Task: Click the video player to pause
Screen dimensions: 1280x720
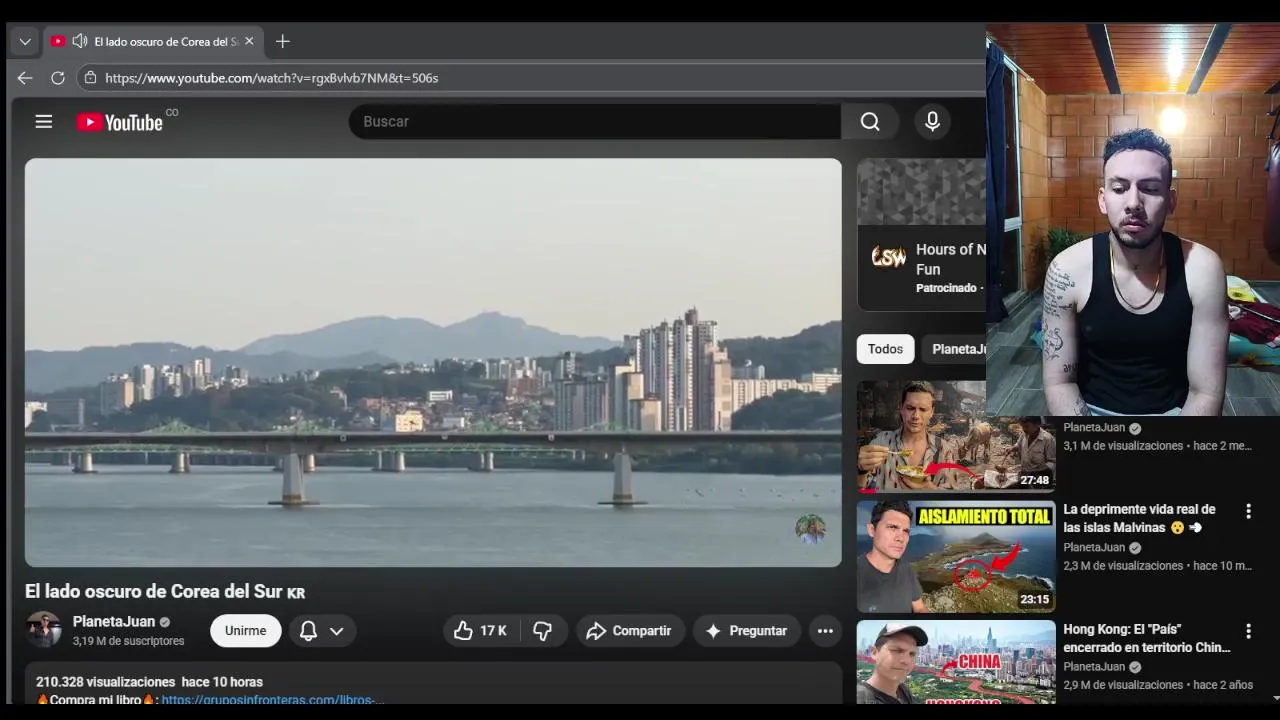Action: pyautogui.click(x=433, y=362)
